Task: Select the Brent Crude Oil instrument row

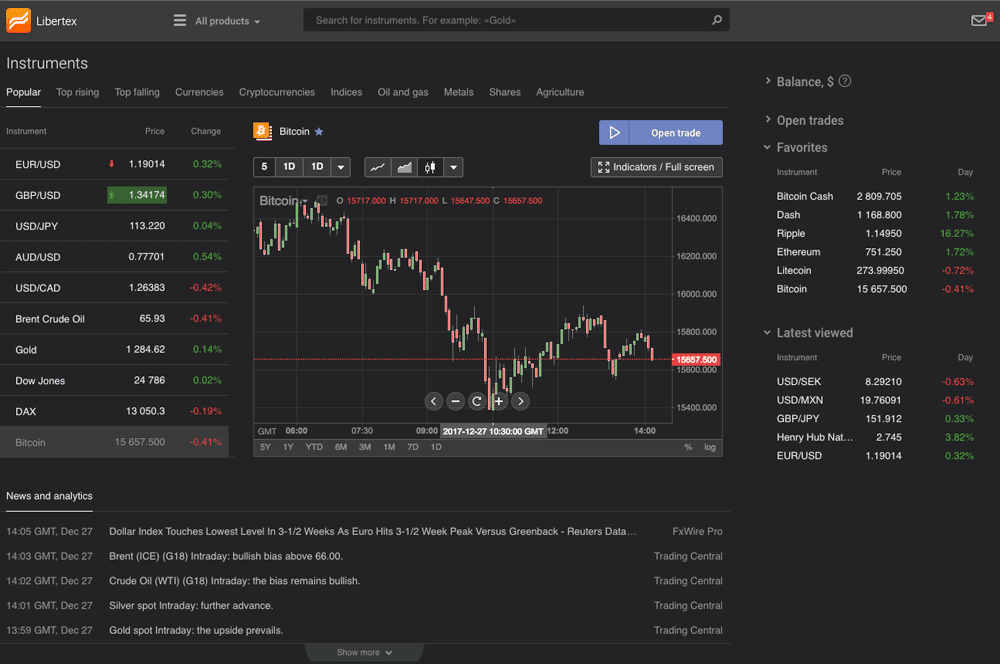Action: point(115,319)
